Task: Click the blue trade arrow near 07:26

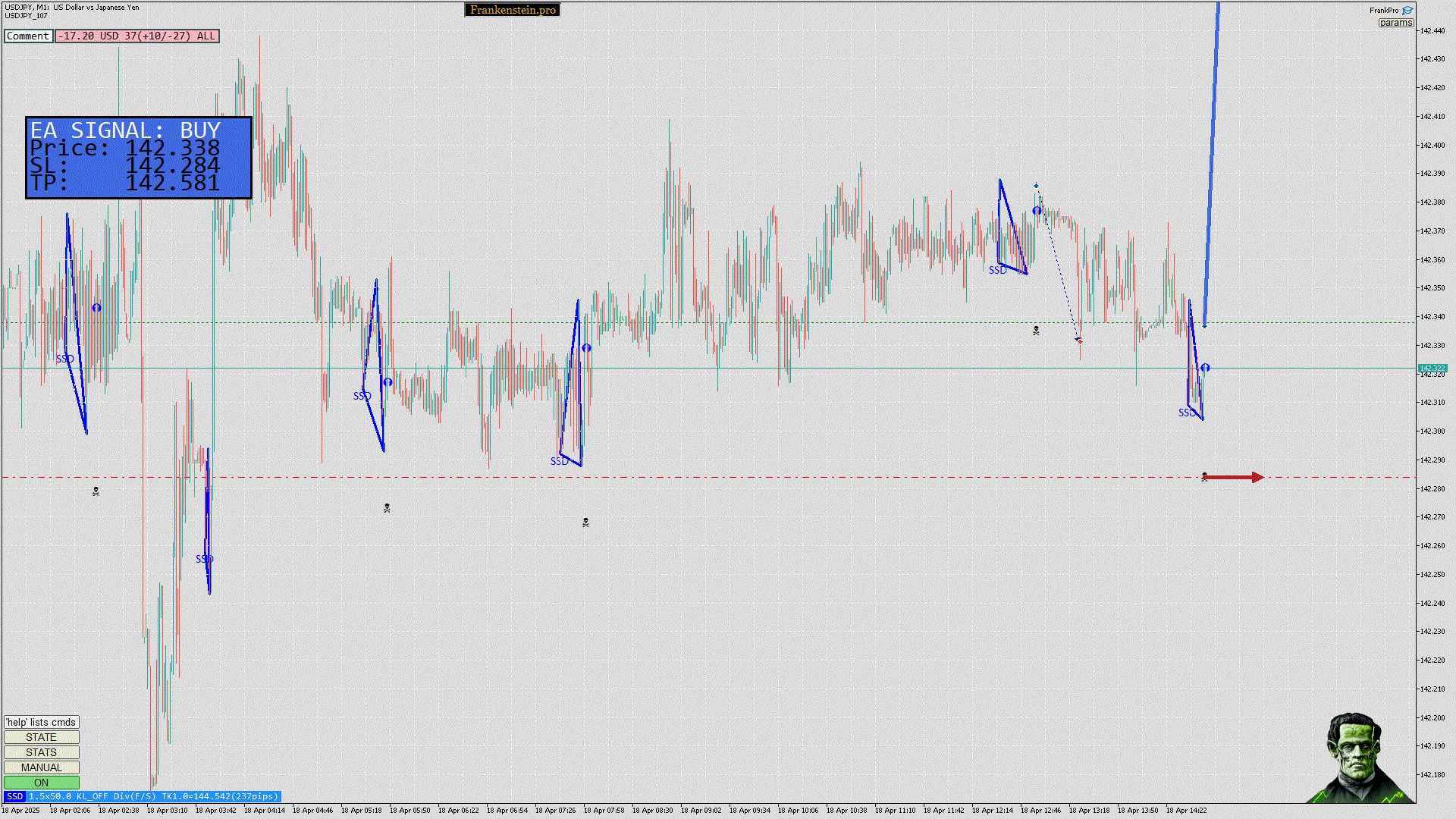Action: click(x=586, y=348)
